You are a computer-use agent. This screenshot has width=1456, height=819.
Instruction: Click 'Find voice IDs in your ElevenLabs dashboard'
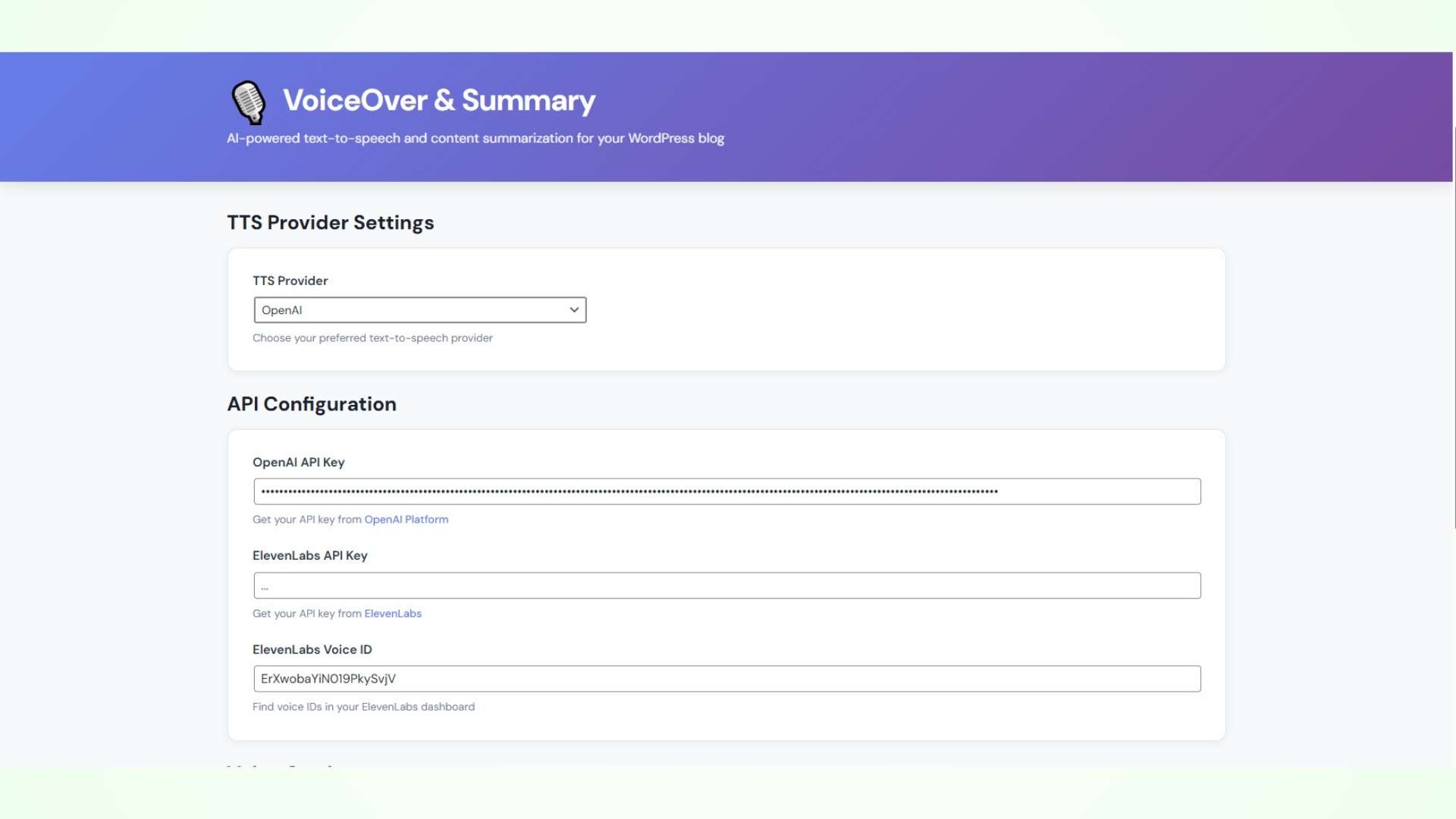click(x=363, y=706)
